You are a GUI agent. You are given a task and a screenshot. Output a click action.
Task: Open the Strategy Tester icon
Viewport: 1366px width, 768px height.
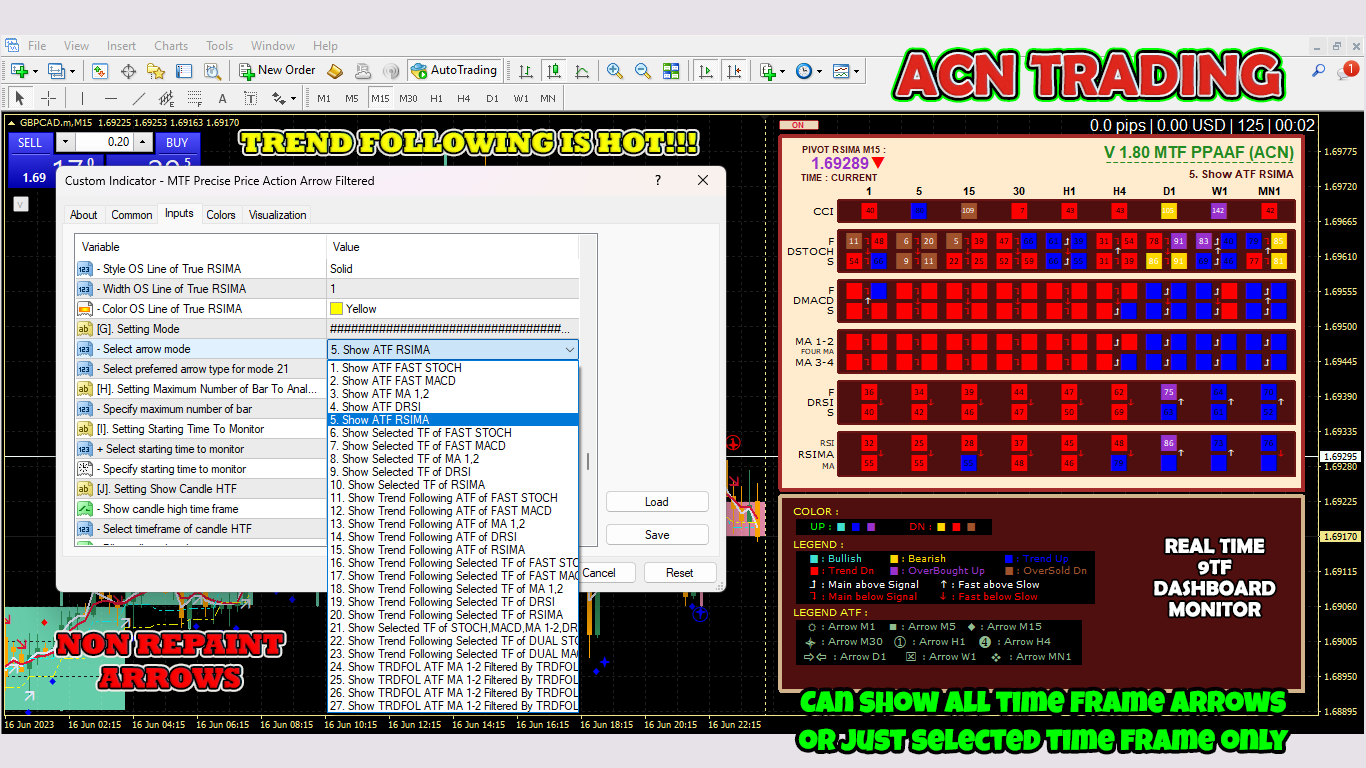coord(212,71)
